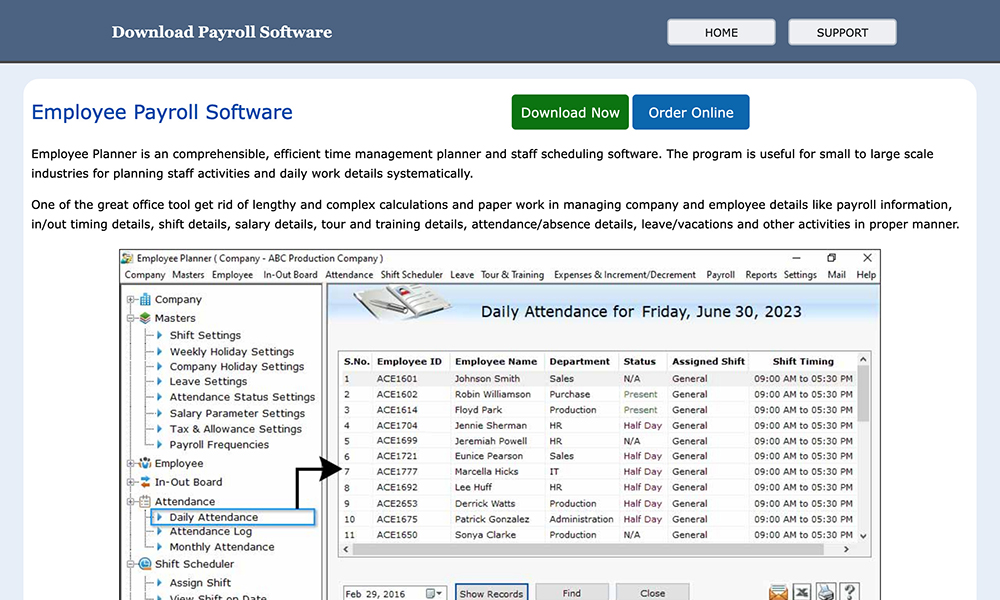Open the Payroll menu
Image resolution: width=1000 pixels, height=600 pixels.
[720, 275]
